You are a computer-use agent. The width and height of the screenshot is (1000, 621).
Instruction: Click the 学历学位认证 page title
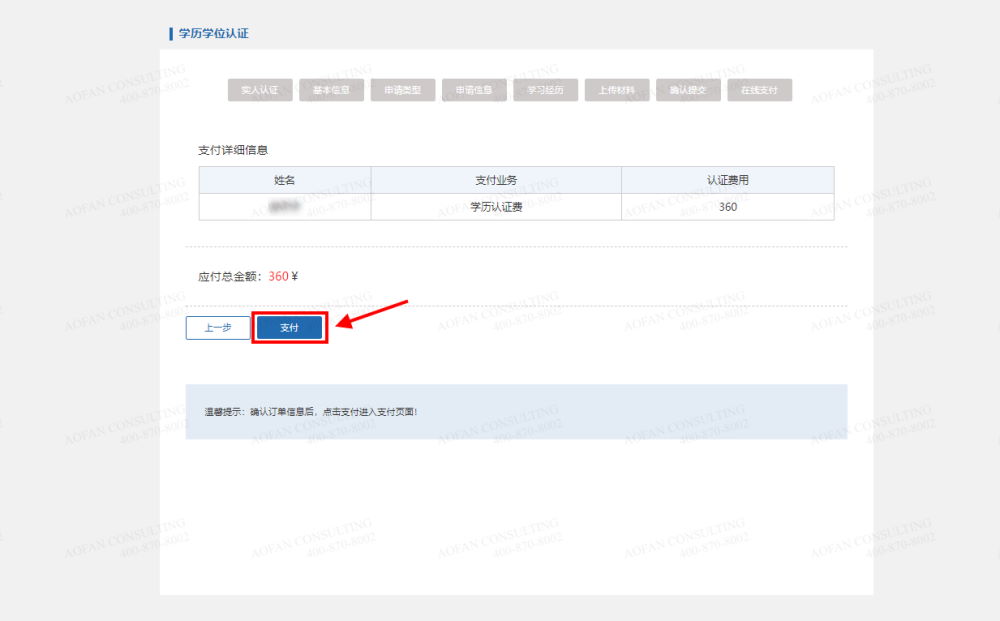[213, 33]
